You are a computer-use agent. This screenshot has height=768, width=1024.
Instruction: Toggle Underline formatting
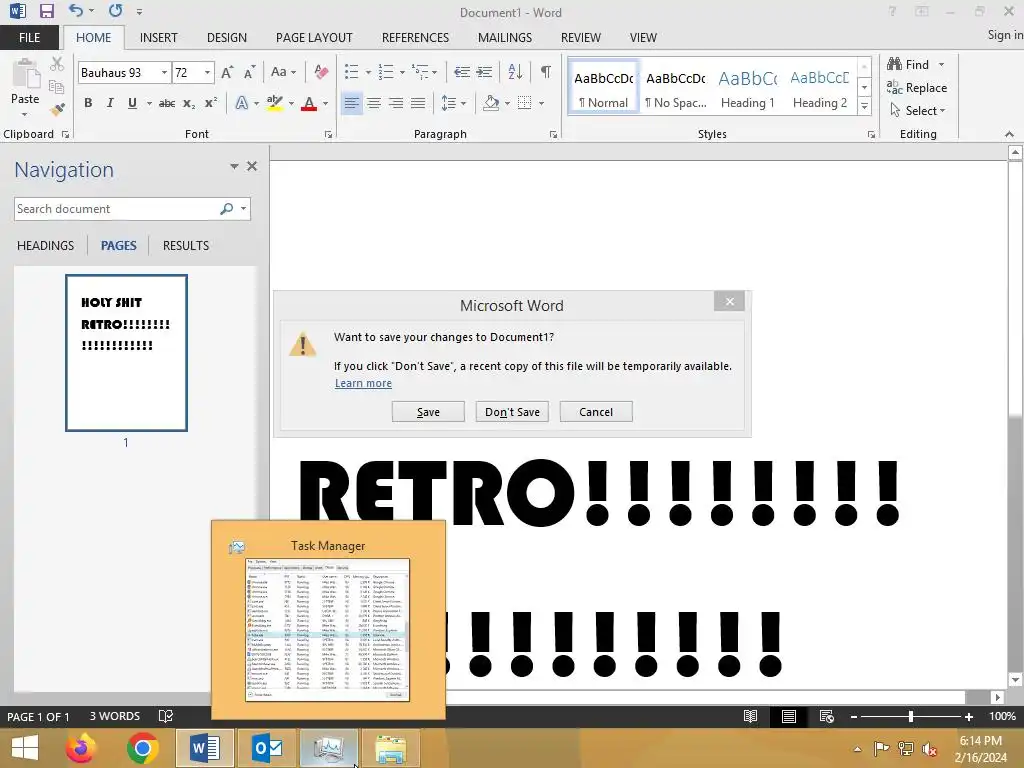point(132,103)
